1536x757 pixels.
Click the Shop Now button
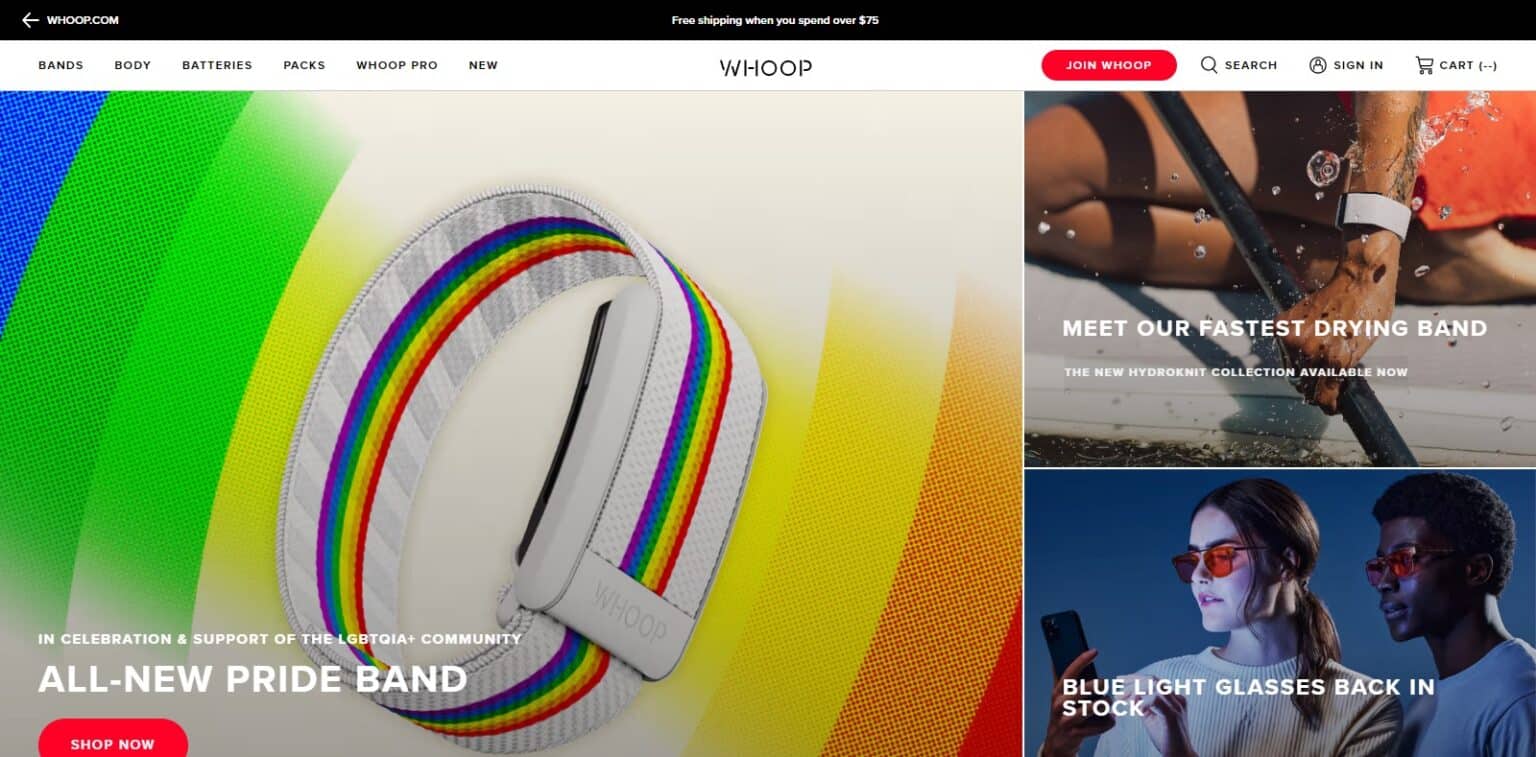click(x=113, y=740)
